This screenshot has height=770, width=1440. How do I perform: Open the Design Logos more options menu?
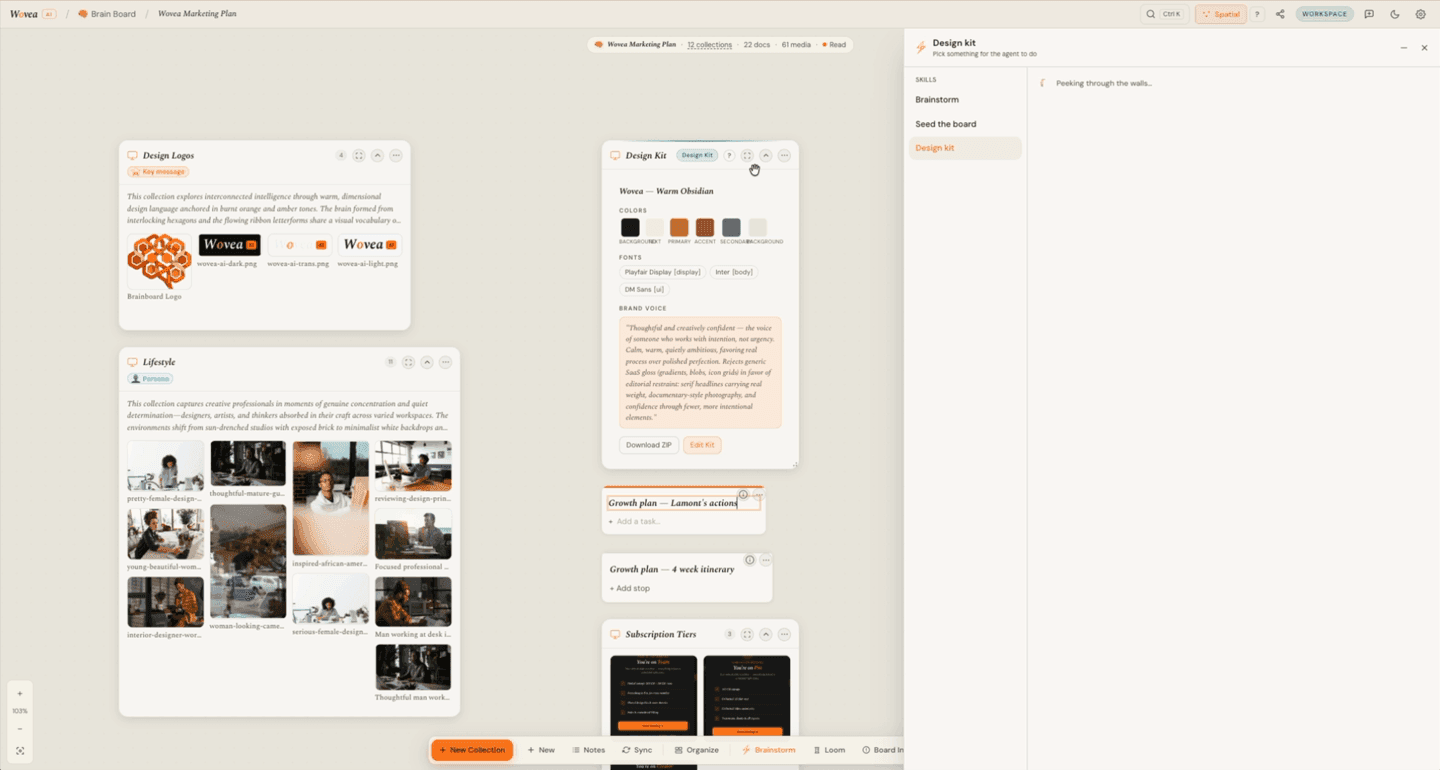396,156
